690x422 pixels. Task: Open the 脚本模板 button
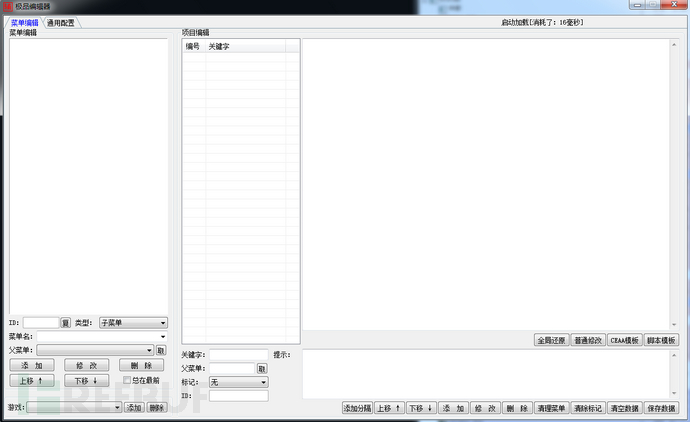click(x=661, y=340)
